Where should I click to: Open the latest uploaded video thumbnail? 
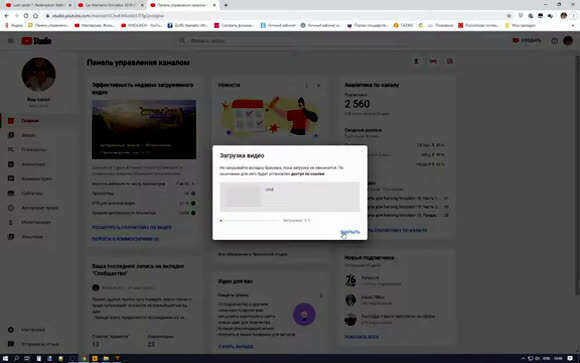[x=144, y=129]
